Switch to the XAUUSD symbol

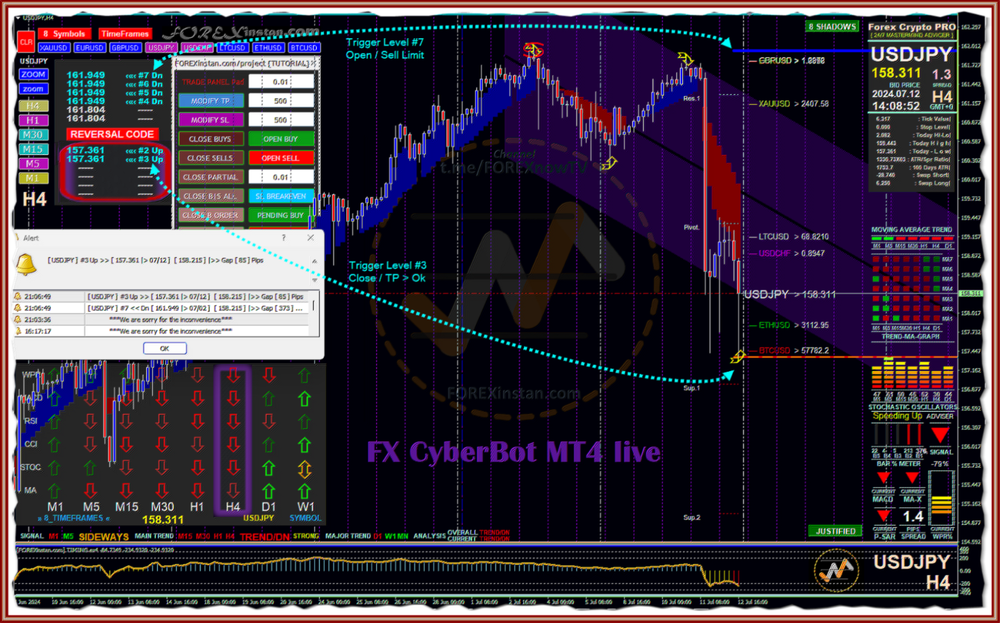[54, 48]
